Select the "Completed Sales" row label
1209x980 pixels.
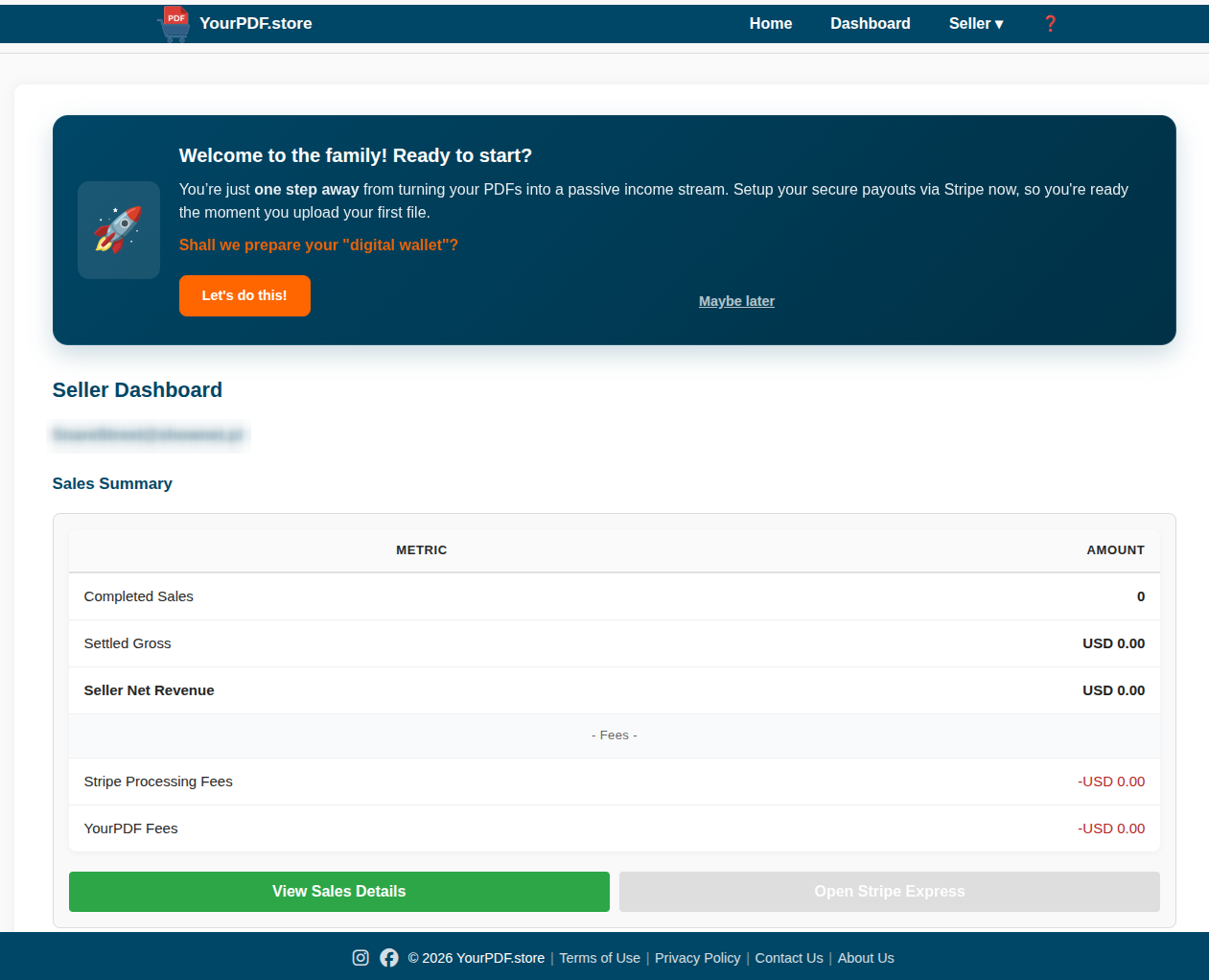(x=139, y=596)
